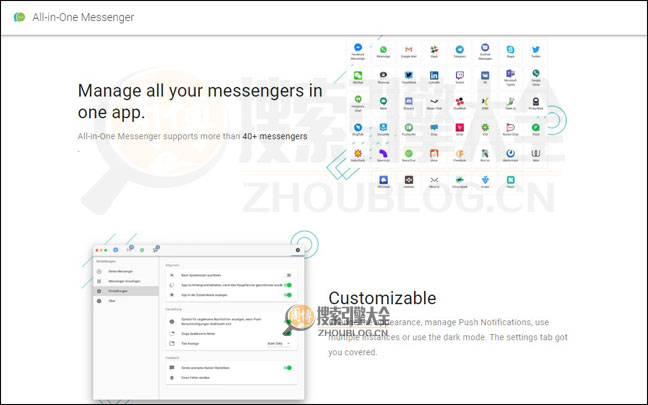The height and width of the screenshot is (405, 648).
Task: Choose the Slack icon
Action: [x=434, y=50]
